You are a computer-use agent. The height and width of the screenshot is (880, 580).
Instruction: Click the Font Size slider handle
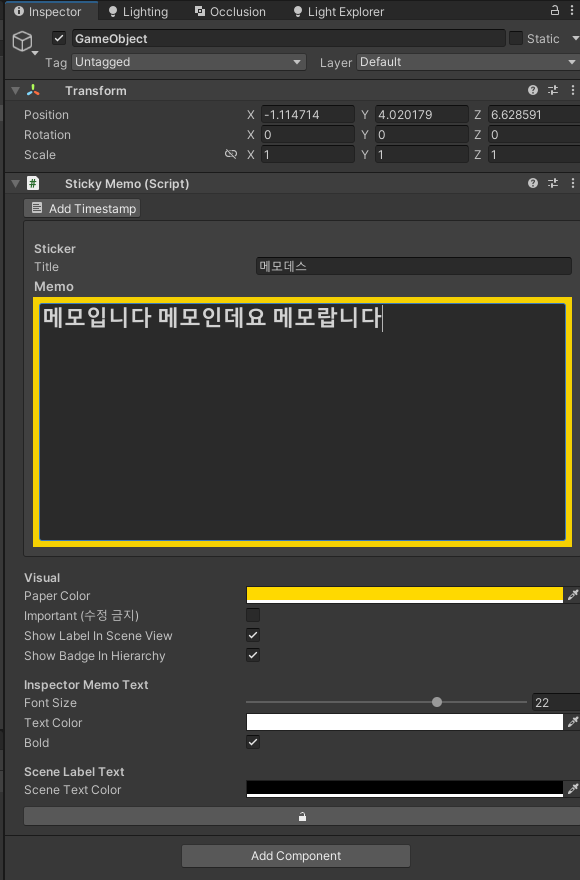click(x=437, y=702)
